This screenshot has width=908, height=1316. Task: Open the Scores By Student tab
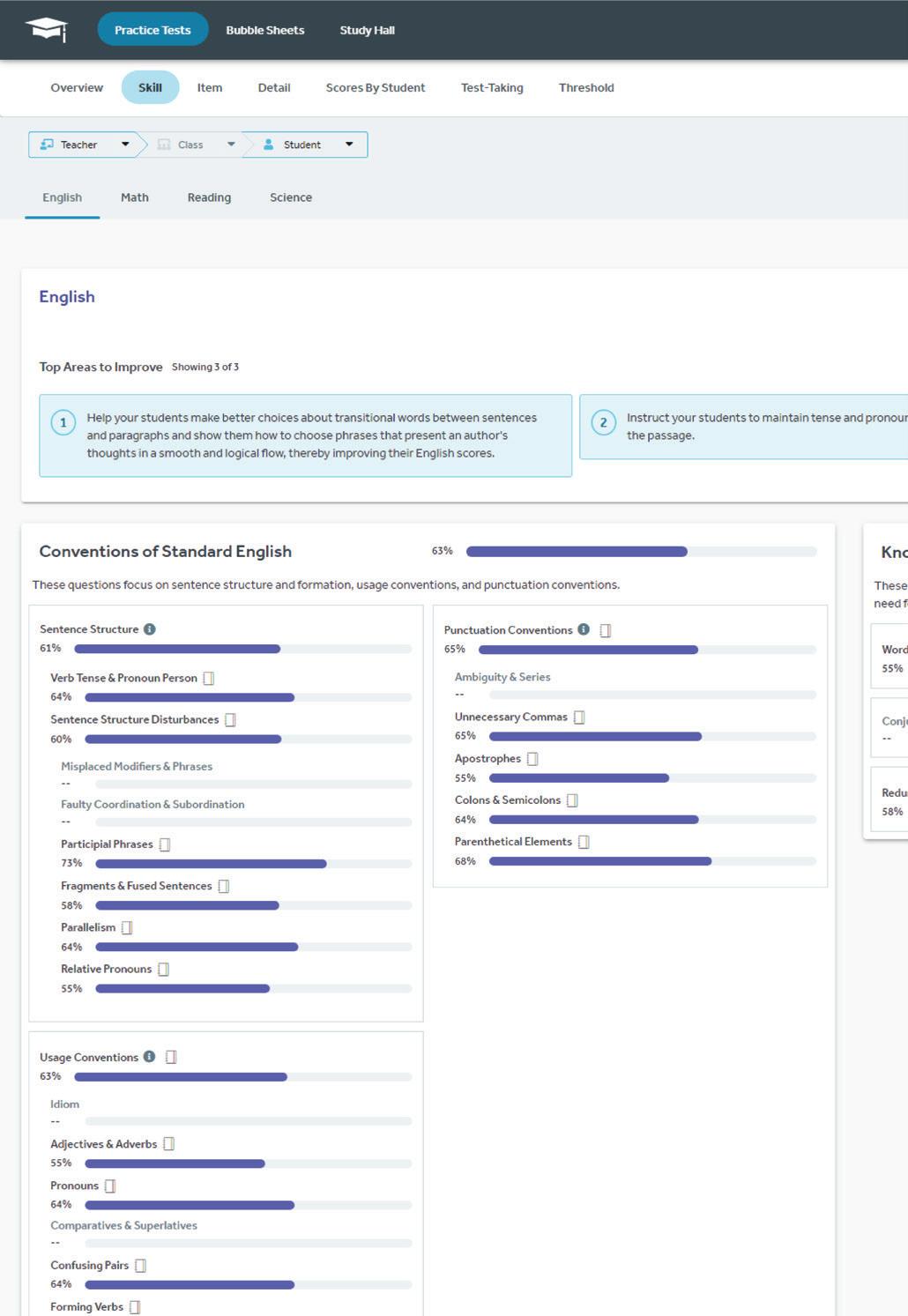click(x=376, y=87)
